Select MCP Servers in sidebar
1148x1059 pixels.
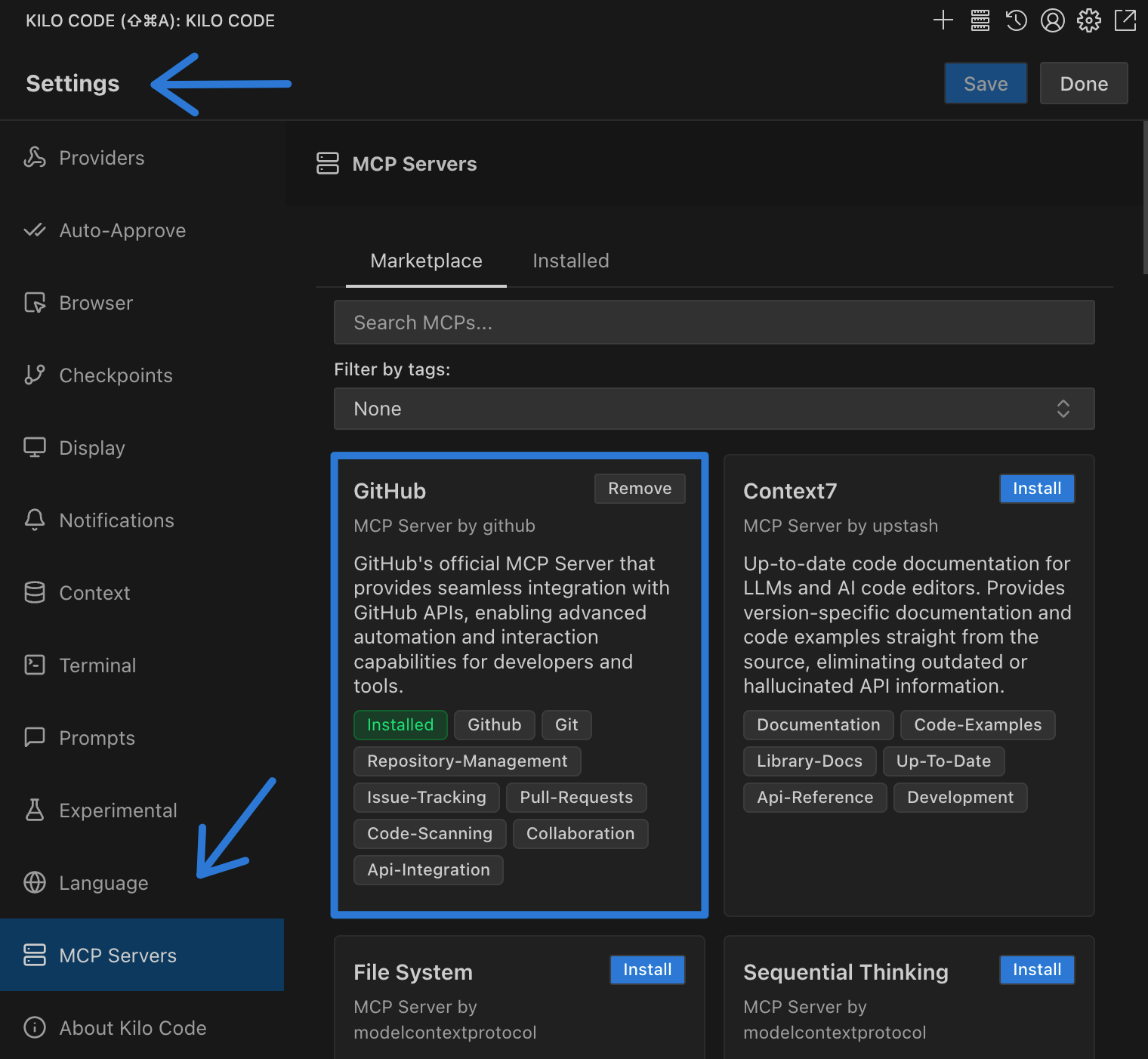tap(142, 955)
